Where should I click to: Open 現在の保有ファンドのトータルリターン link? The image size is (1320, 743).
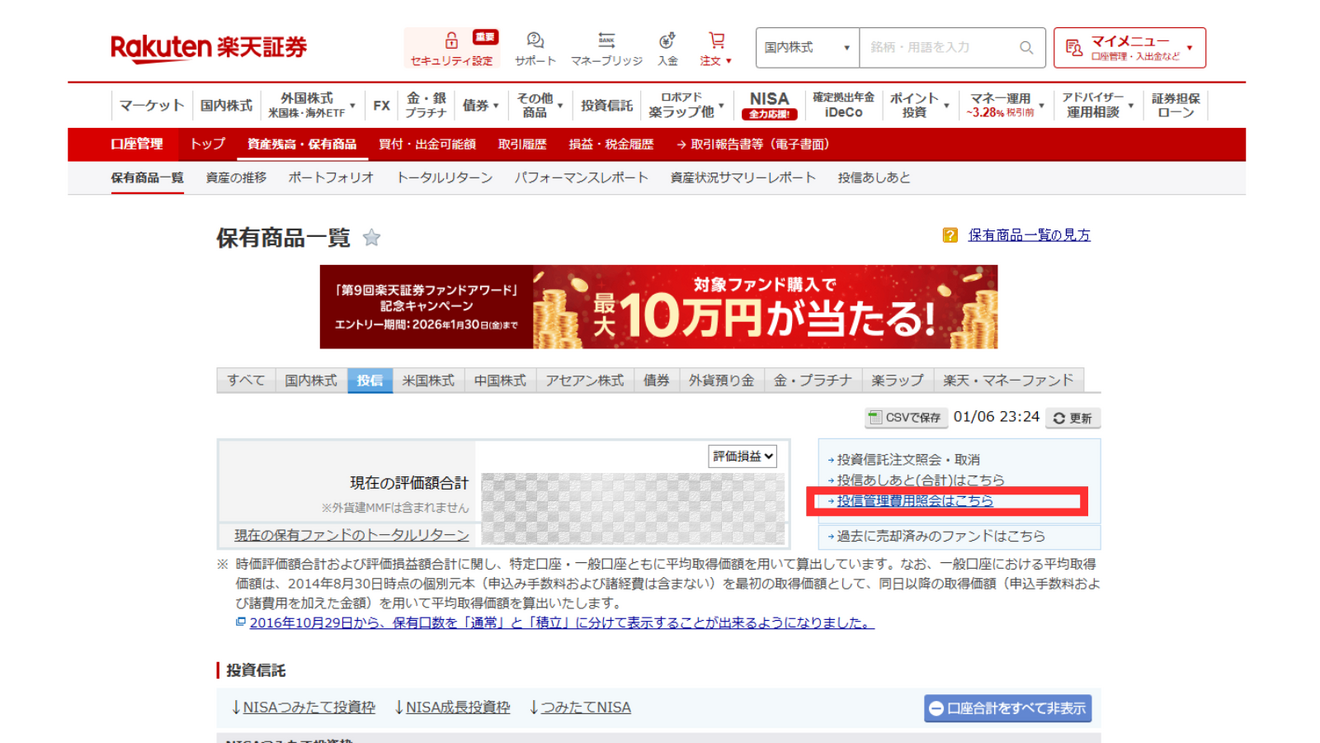[351, 536]
